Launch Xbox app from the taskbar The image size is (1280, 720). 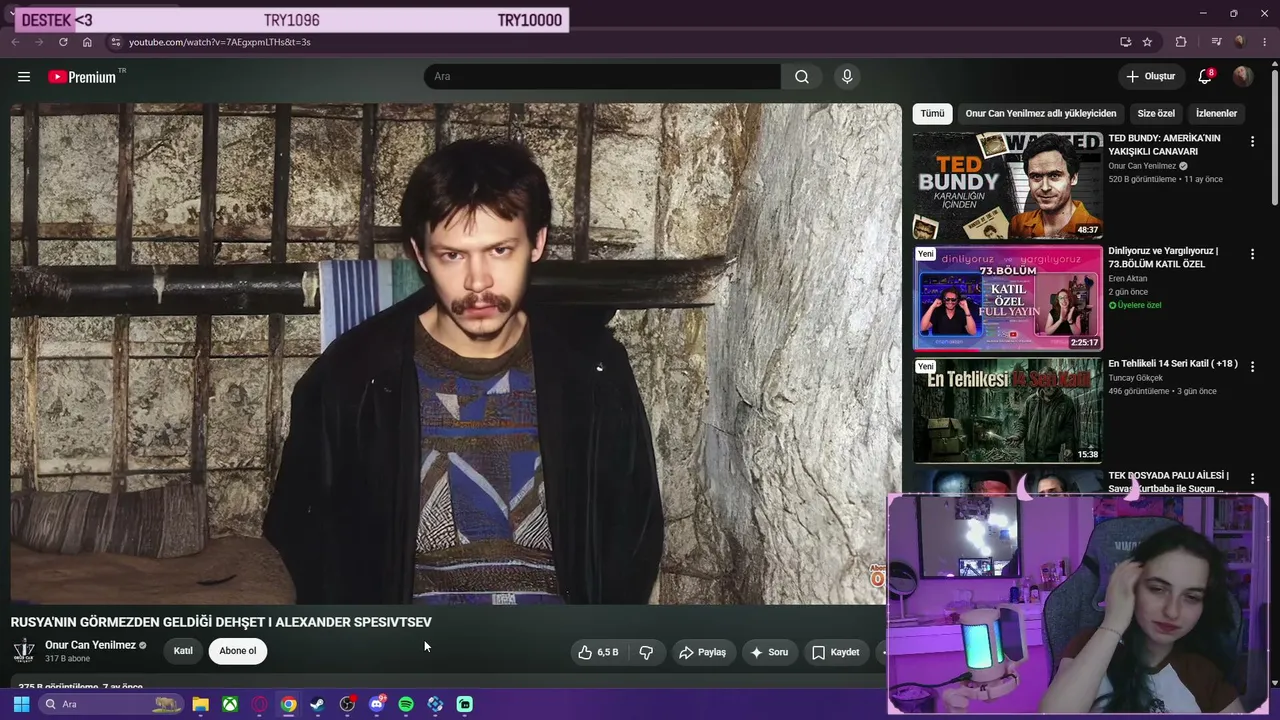coord(230,704)
